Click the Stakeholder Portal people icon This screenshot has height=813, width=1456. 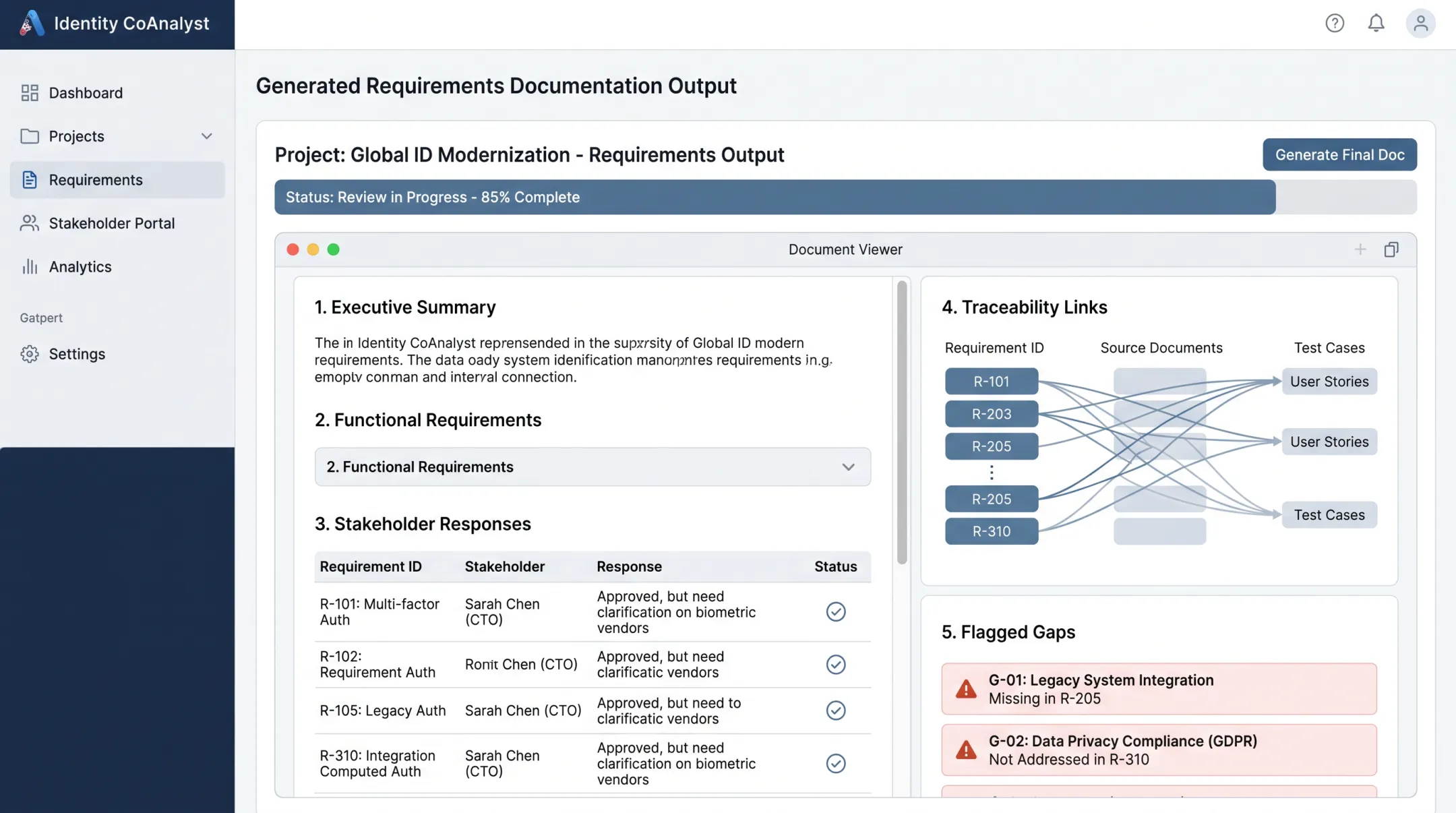click(30, 223)
